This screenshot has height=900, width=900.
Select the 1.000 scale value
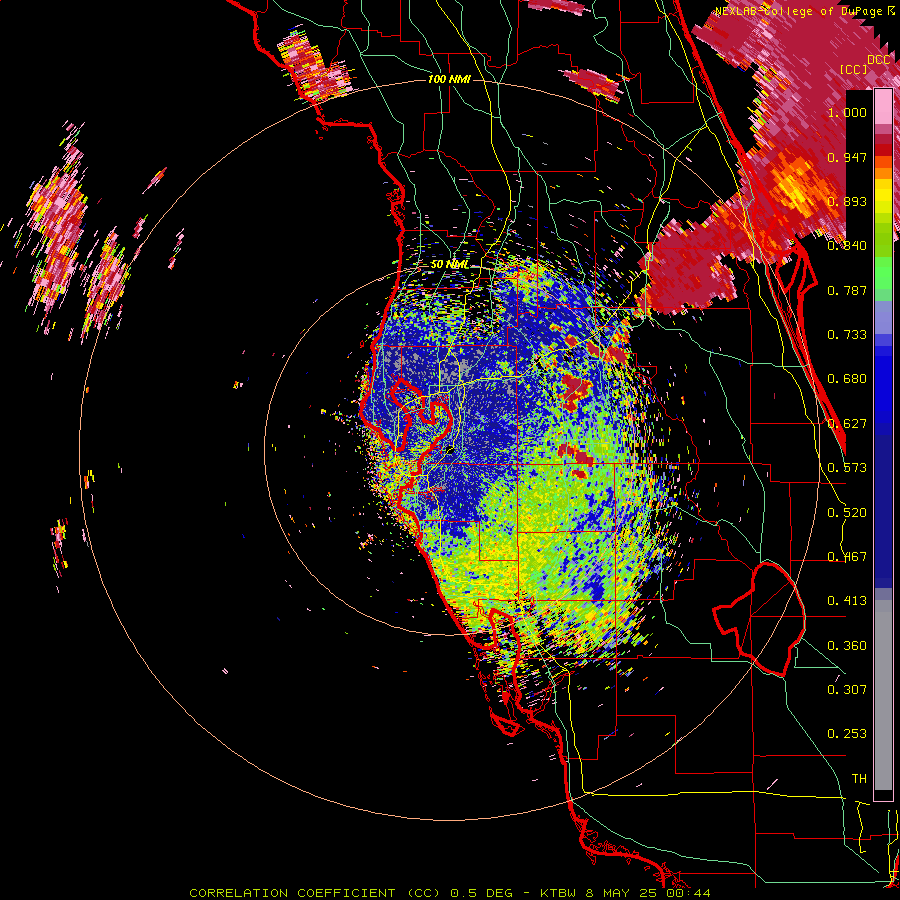847,112
